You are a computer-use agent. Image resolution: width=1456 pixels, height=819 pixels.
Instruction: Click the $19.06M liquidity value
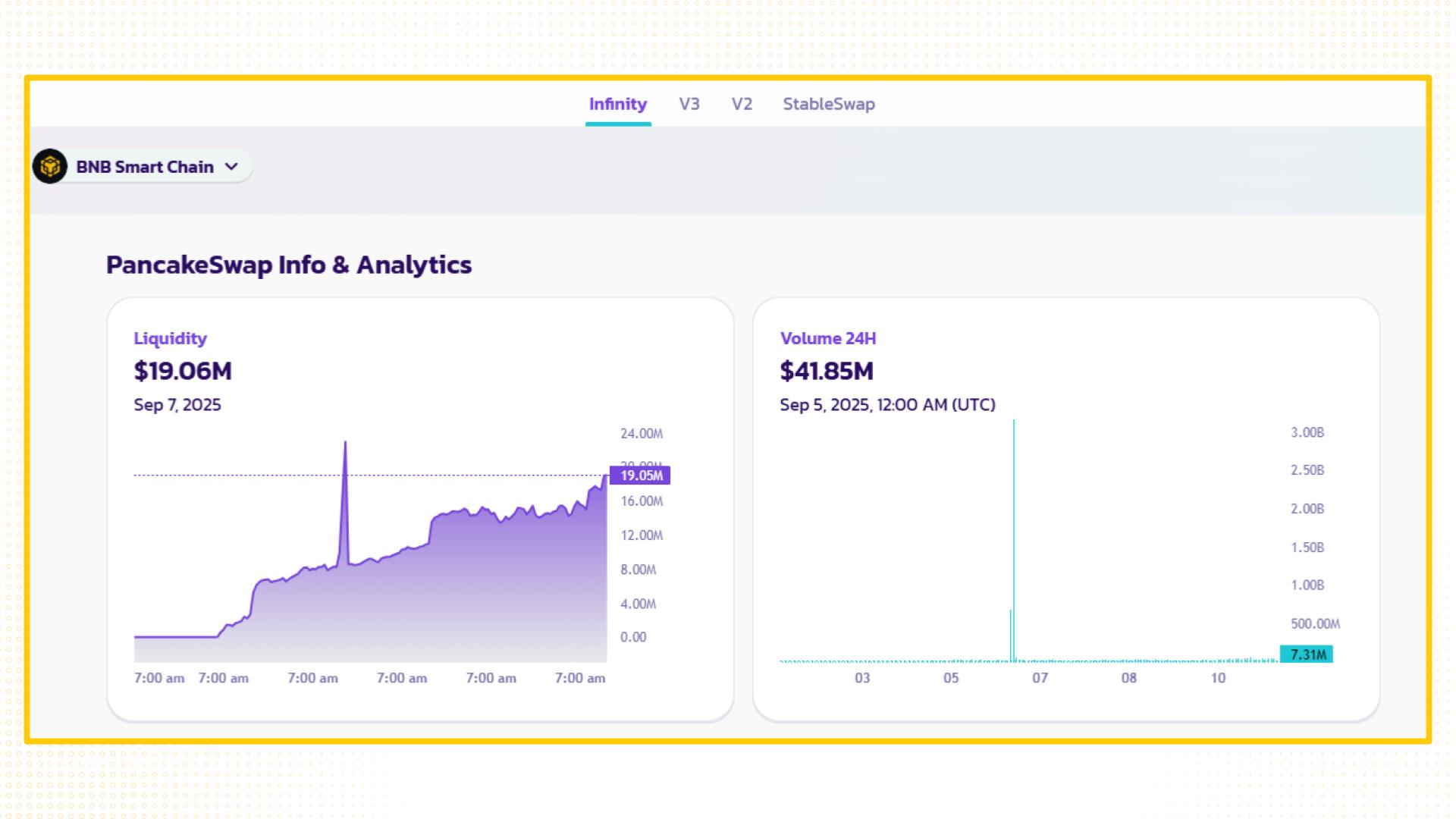tap(183, 371)
